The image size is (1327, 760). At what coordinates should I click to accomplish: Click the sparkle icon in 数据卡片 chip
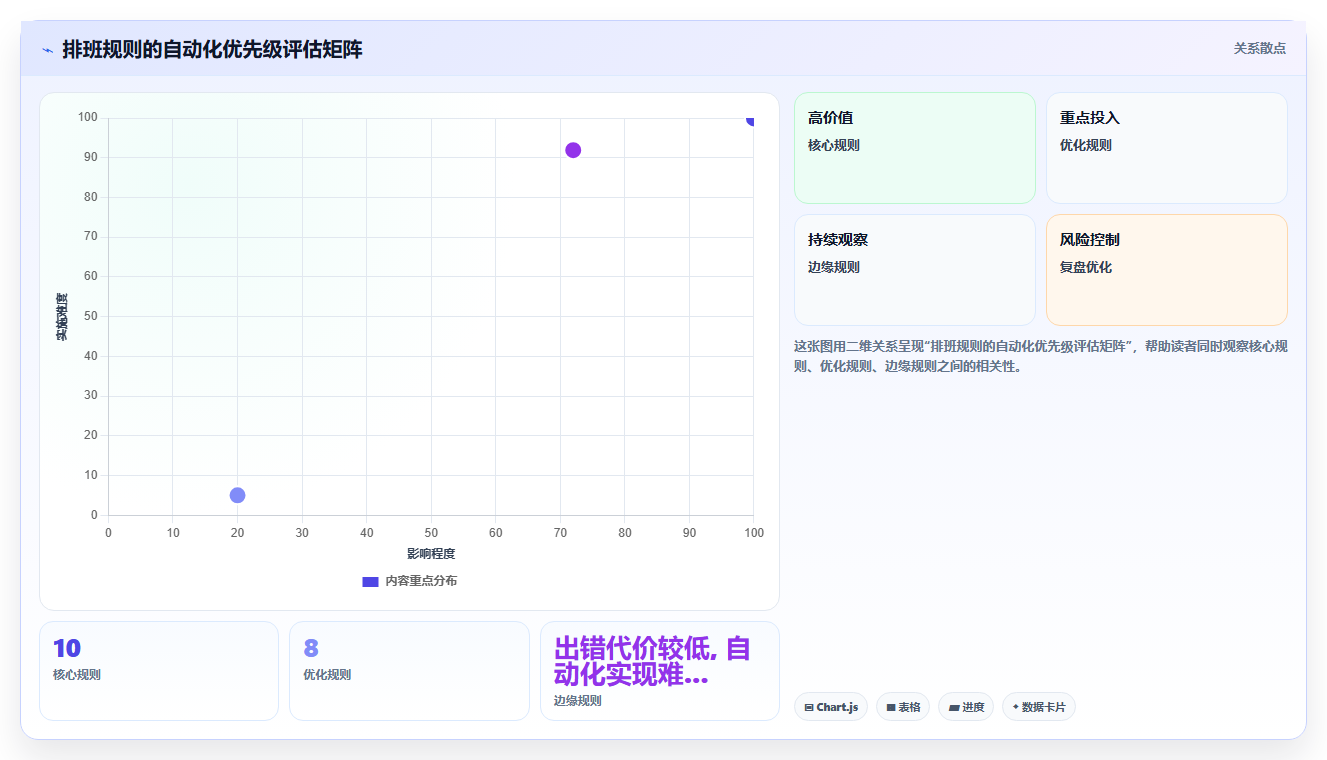coord(1015,707)
